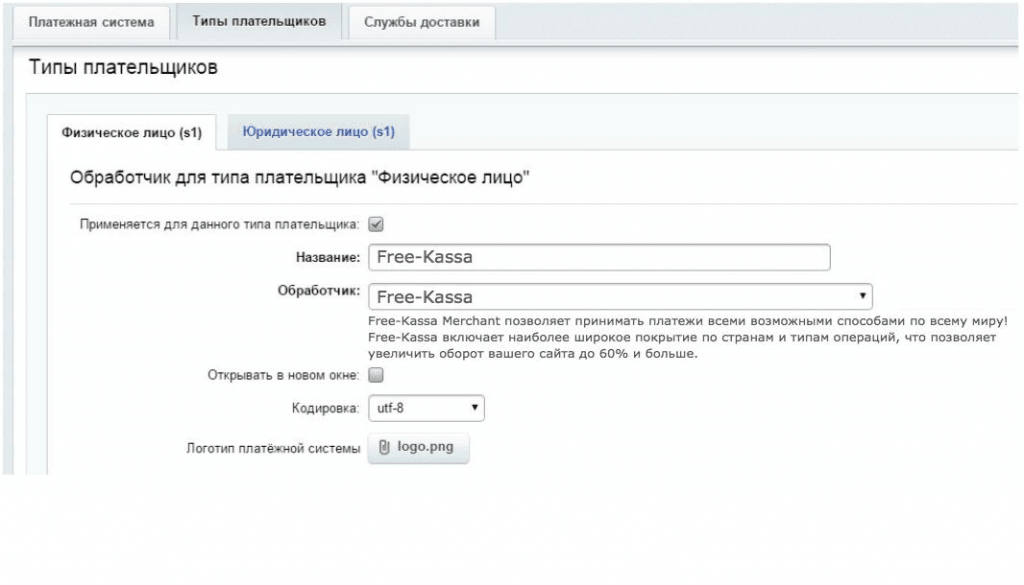Click the paperclip icon next to logo.png
1024x585 pixels.
(x=384, y=447)
